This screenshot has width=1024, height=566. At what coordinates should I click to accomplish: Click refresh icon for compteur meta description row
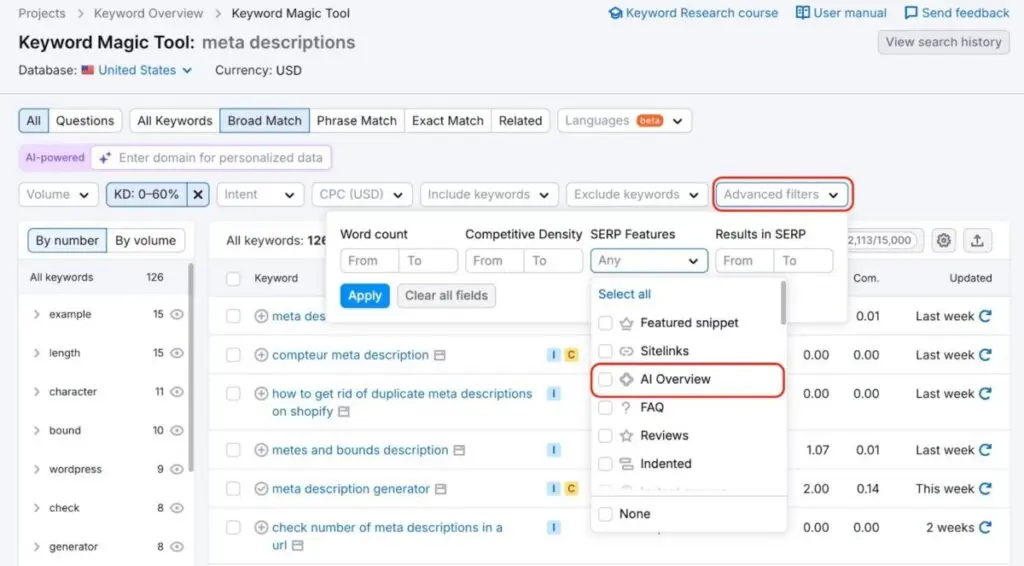click(x=985, y=355)
